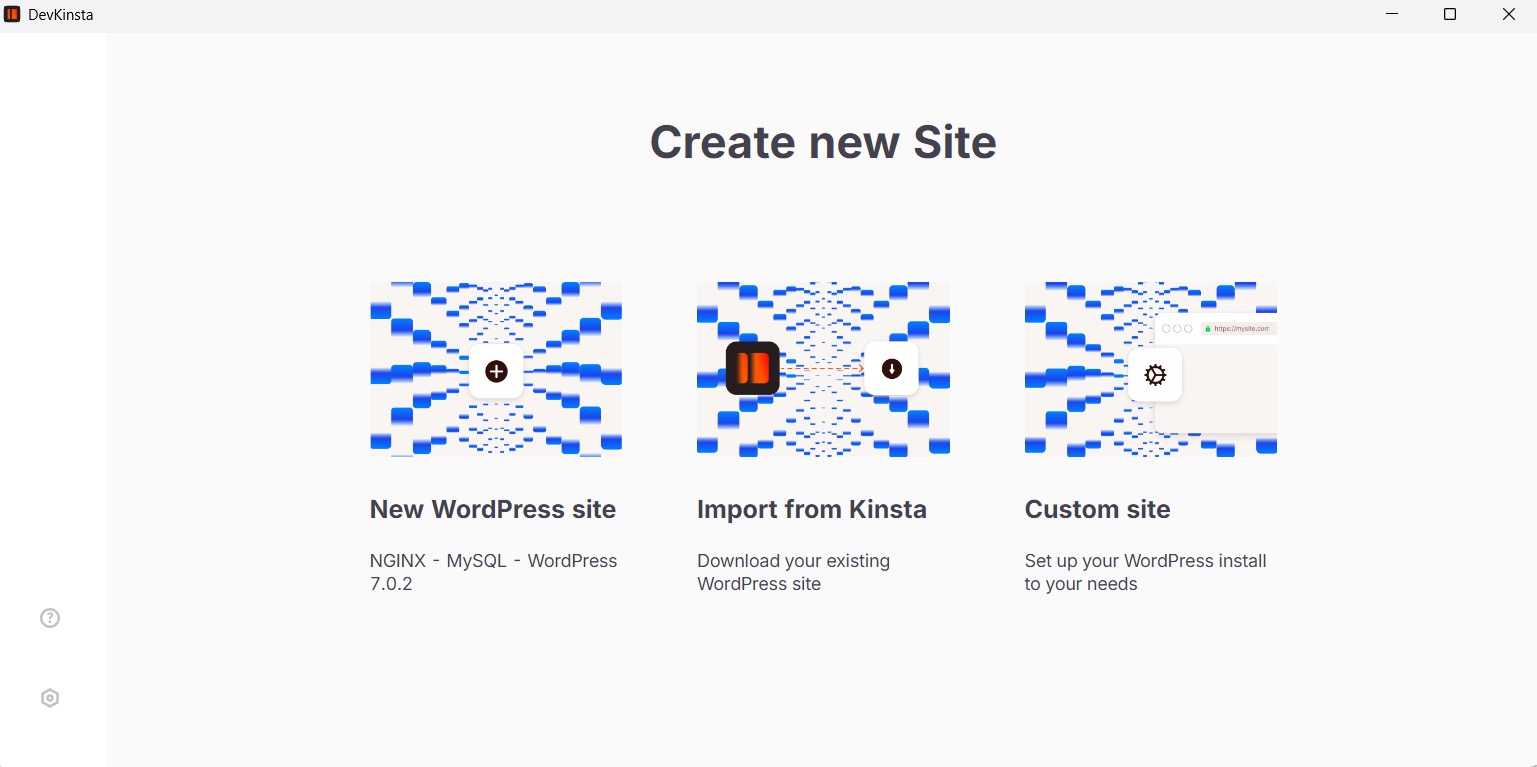Viewport: 1537px width, 767px height.
Task: Select the New WordPress site thumbnail
Action: [496, 369]
